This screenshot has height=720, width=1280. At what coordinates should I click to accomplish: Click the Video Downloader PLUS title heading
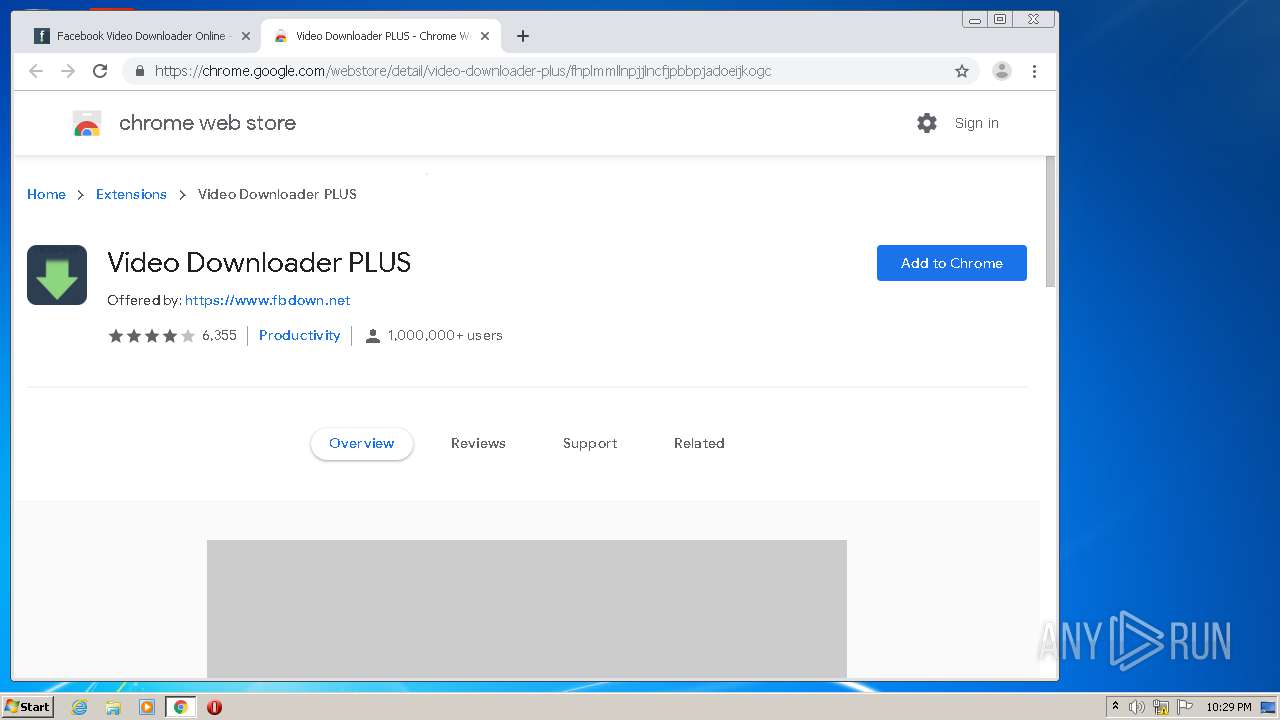coord(259,262)
